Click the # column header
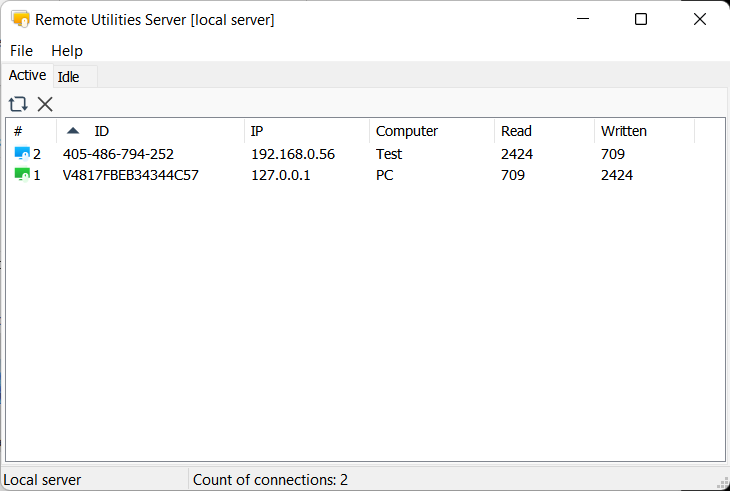The image size is (730, 491). (x=30, y=131)
